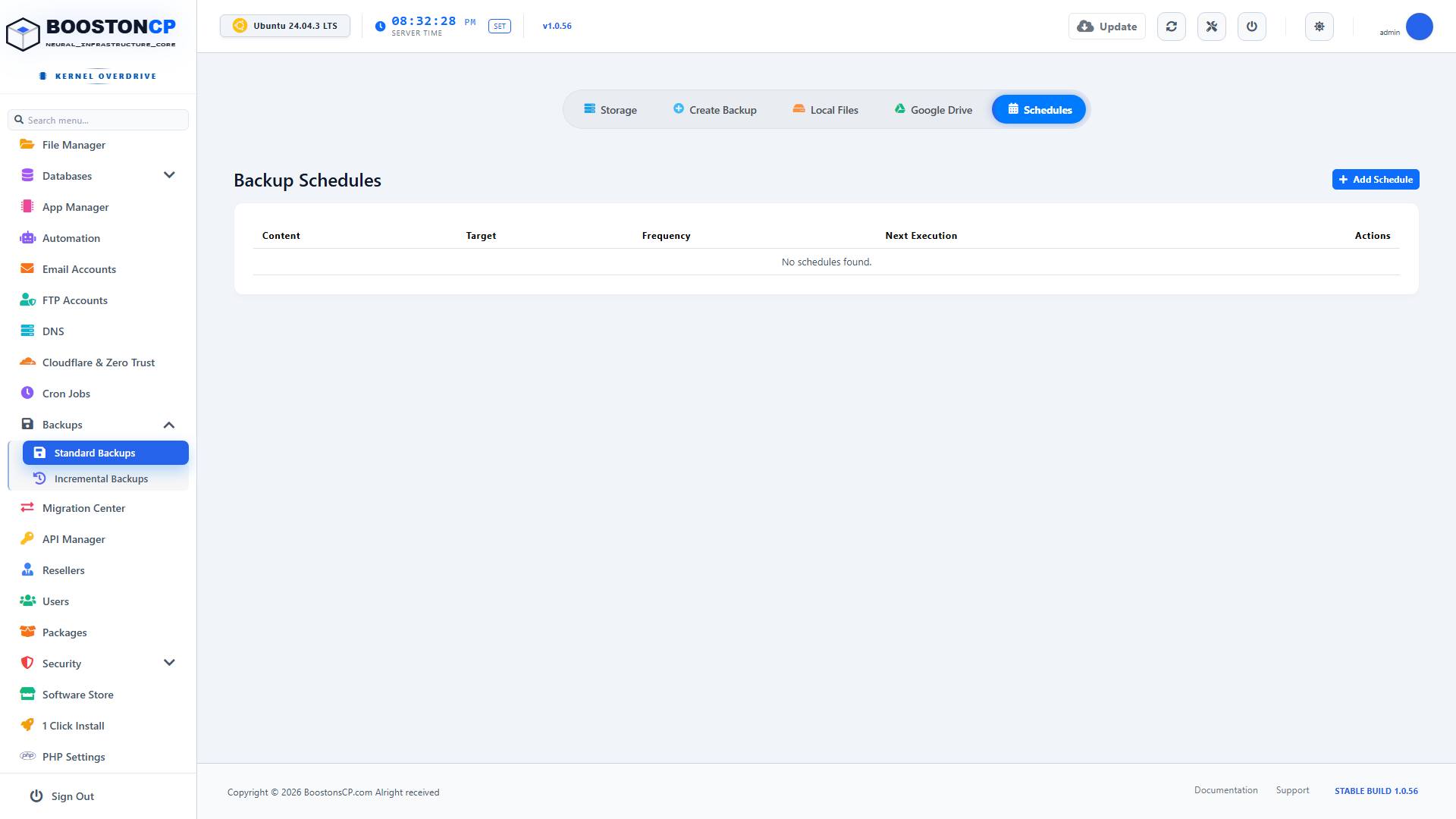Image resolution: width=1456 pixels, height=819 pixels.
Task: Open the Local Files tab
Action: [x=826, y=110]
